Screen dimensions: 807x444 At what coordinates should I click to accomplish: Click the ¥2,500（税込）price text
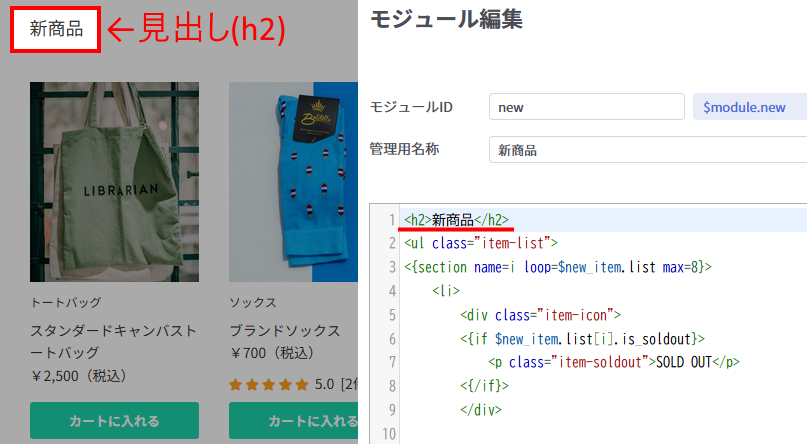pyautogui.click(x=78, y=376)
